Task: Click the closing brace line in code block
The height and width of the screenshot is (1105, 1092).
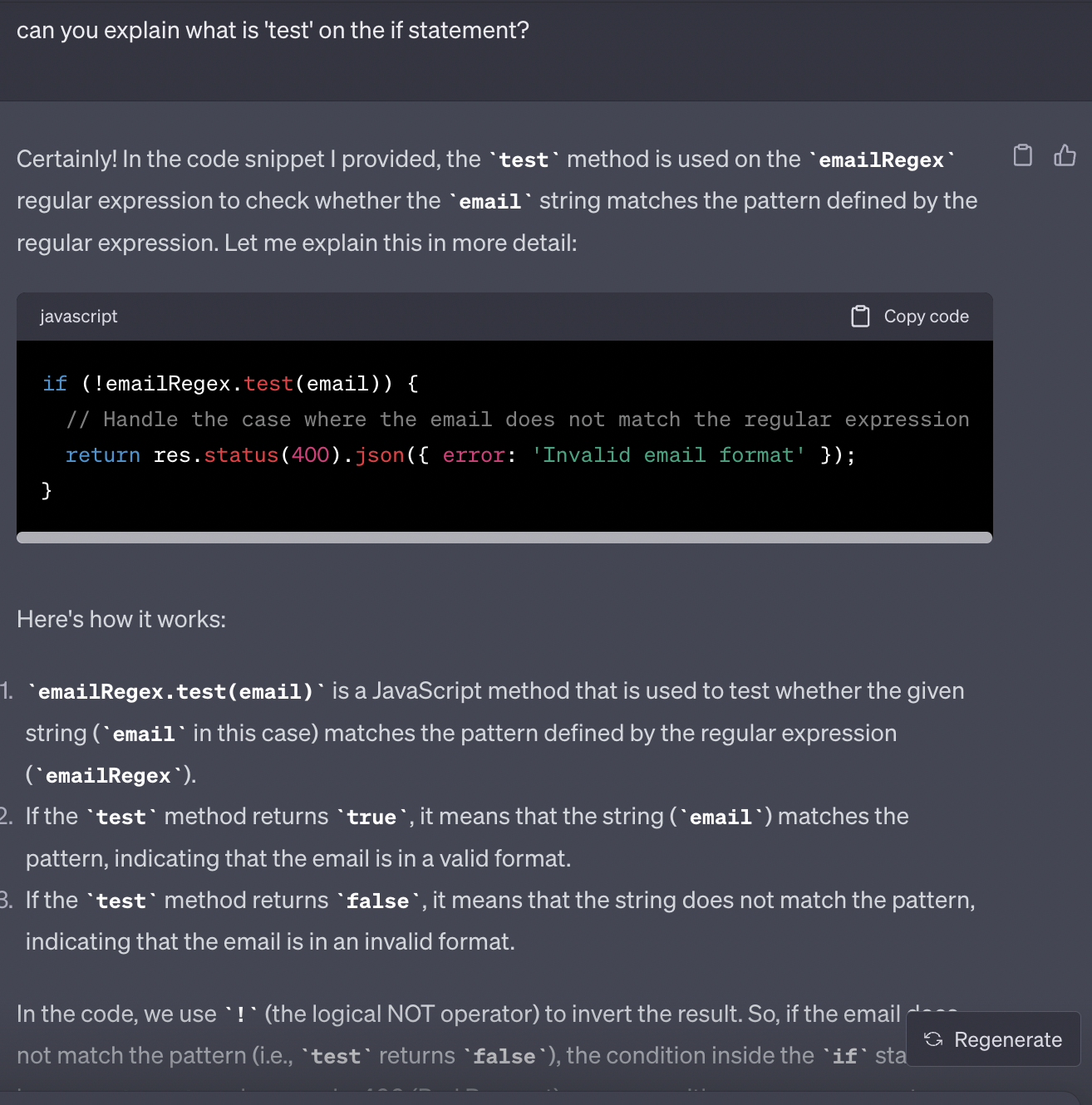Action: [47, 491]
